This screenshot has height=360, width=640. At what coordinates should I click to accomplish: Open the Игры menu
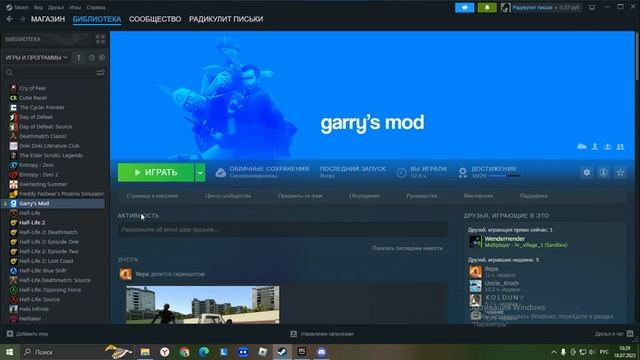75,7
